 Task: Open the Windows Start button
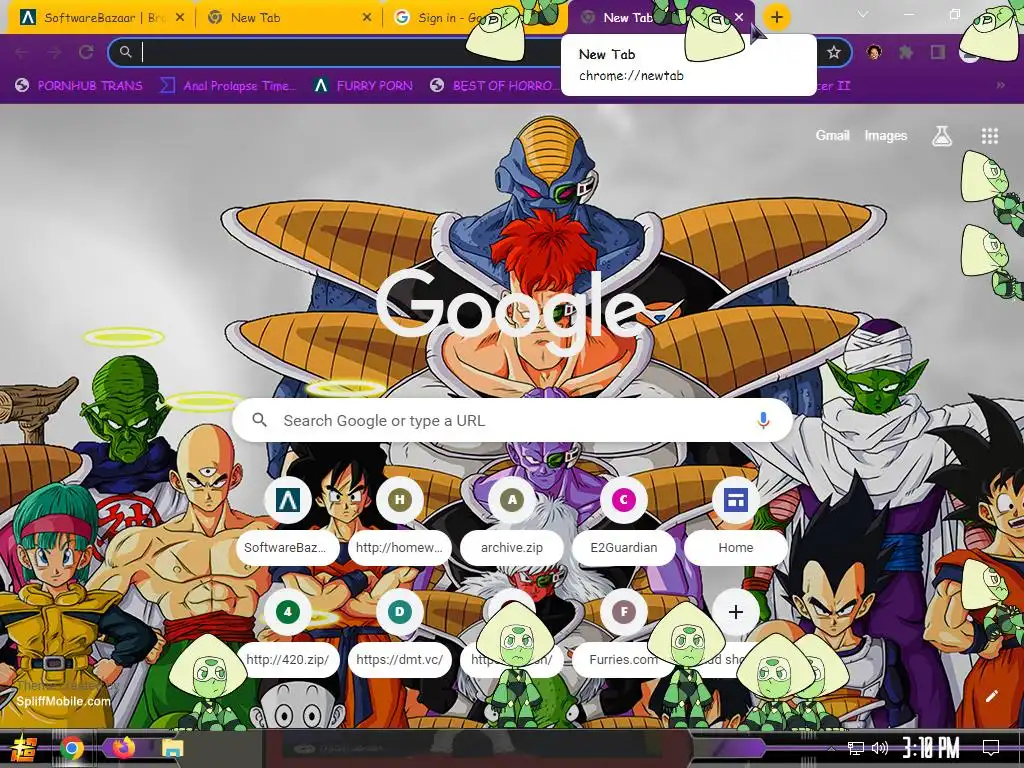24,748
